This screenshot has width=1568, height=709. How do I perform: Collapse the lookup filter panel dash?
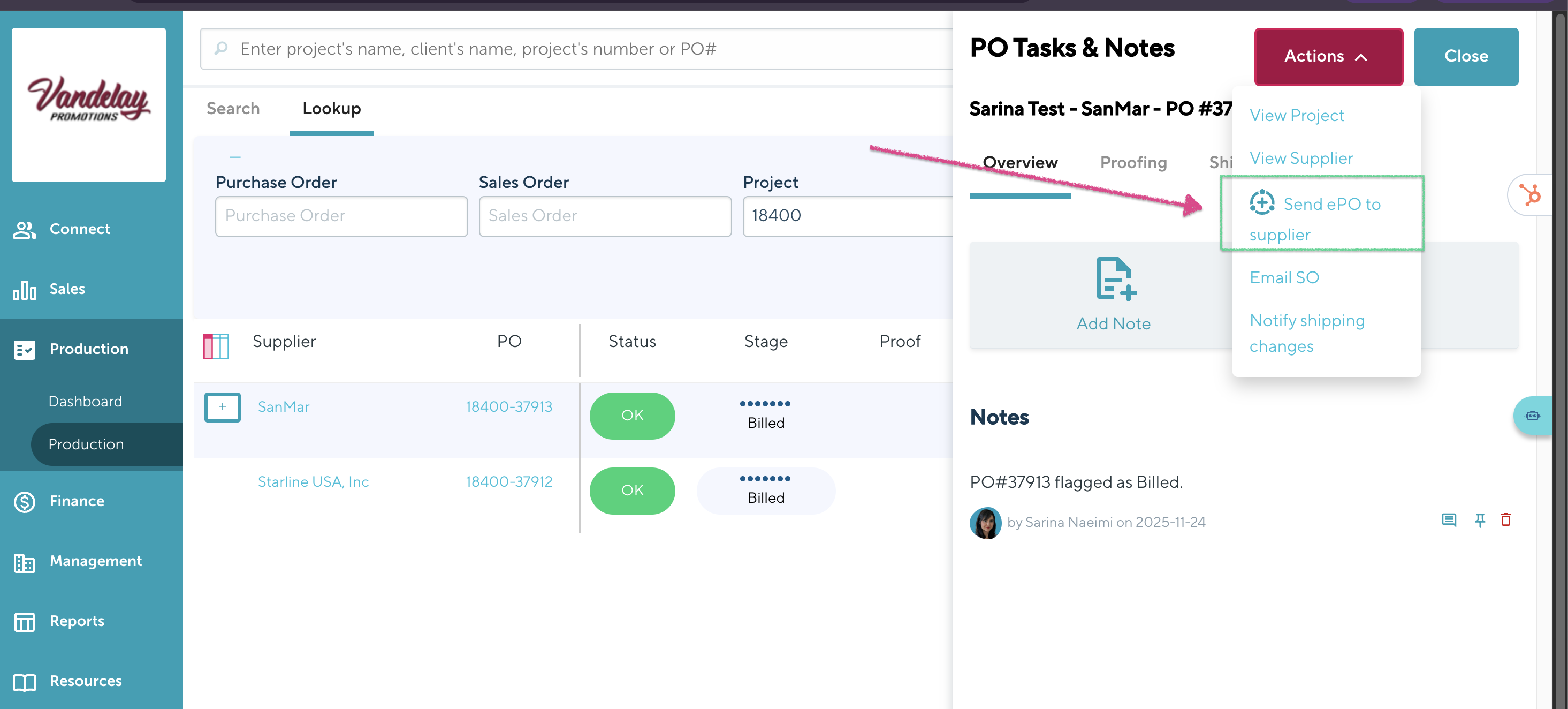pyautogui.click(x=235, y=157)
